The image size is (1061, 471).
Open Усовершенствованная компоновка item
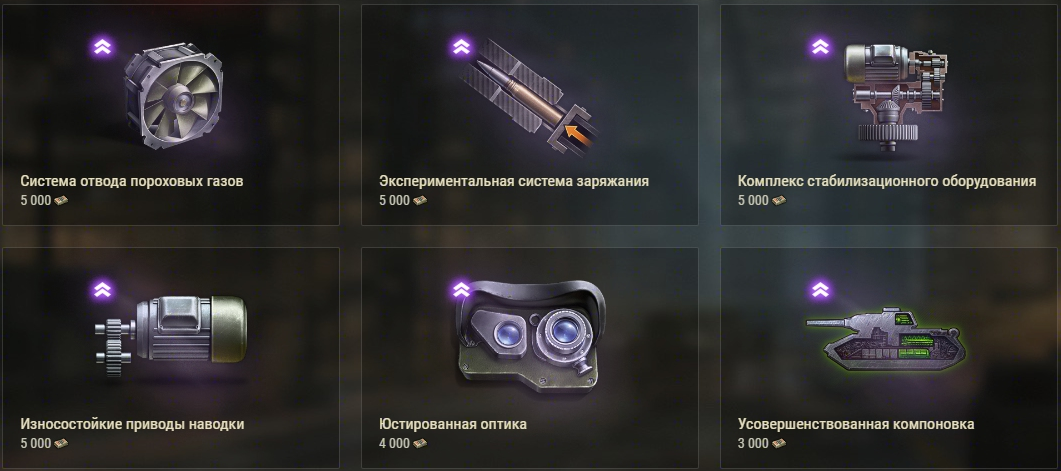pyautogui.click(x=856, y=424)
